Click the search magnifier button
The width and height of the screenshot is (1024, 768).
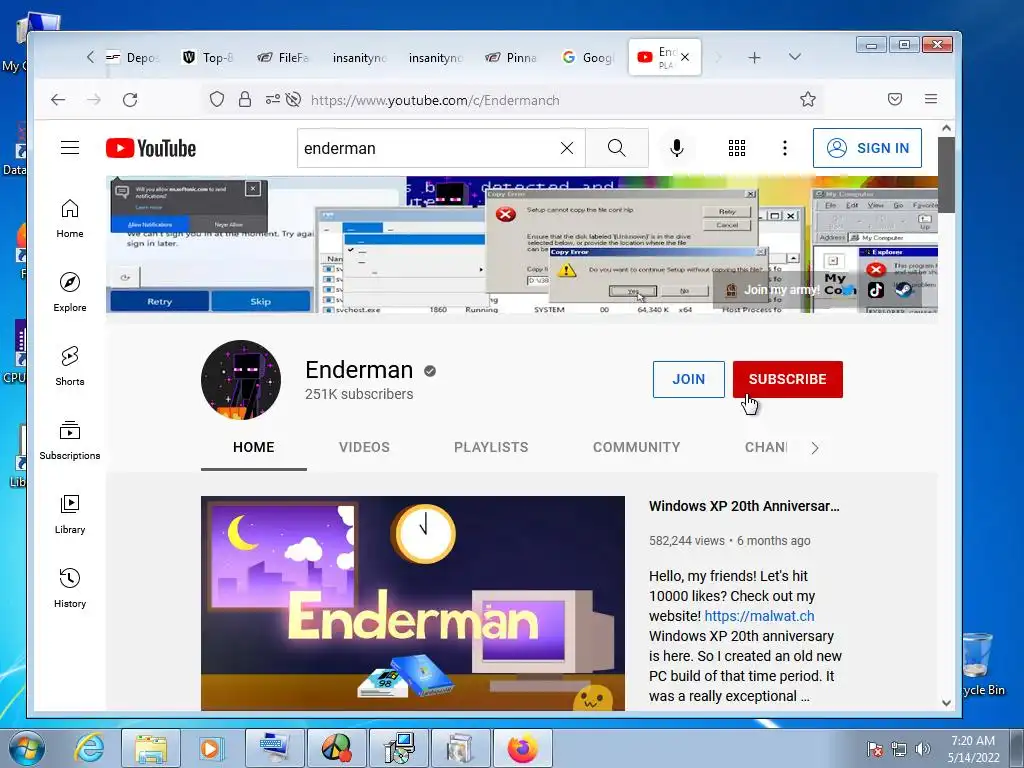[x=616, y=148]
